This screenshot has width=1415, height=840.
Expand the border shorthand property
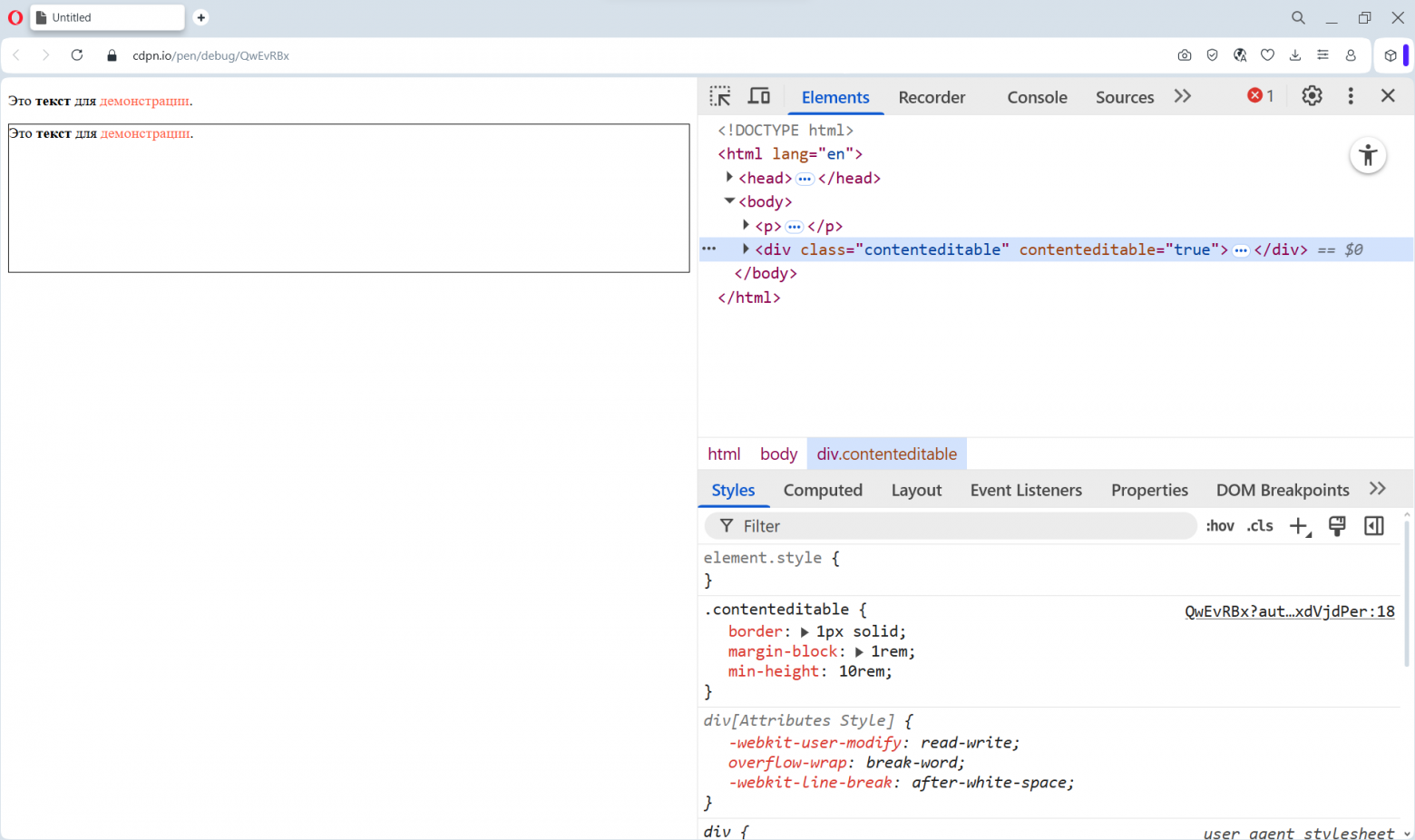point(805,632)
